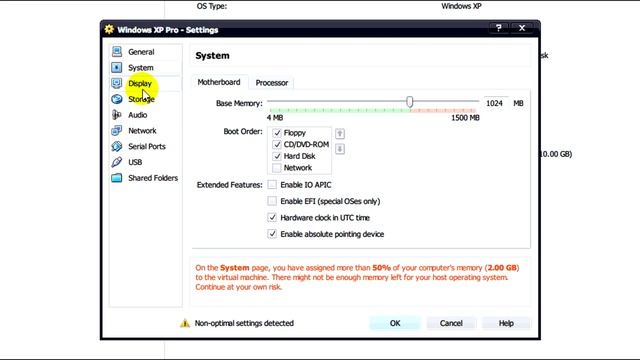Select the CD/DVD-ROM boot order row
Image resolution: width=640 pixels, height=360 pixels.
300,144
